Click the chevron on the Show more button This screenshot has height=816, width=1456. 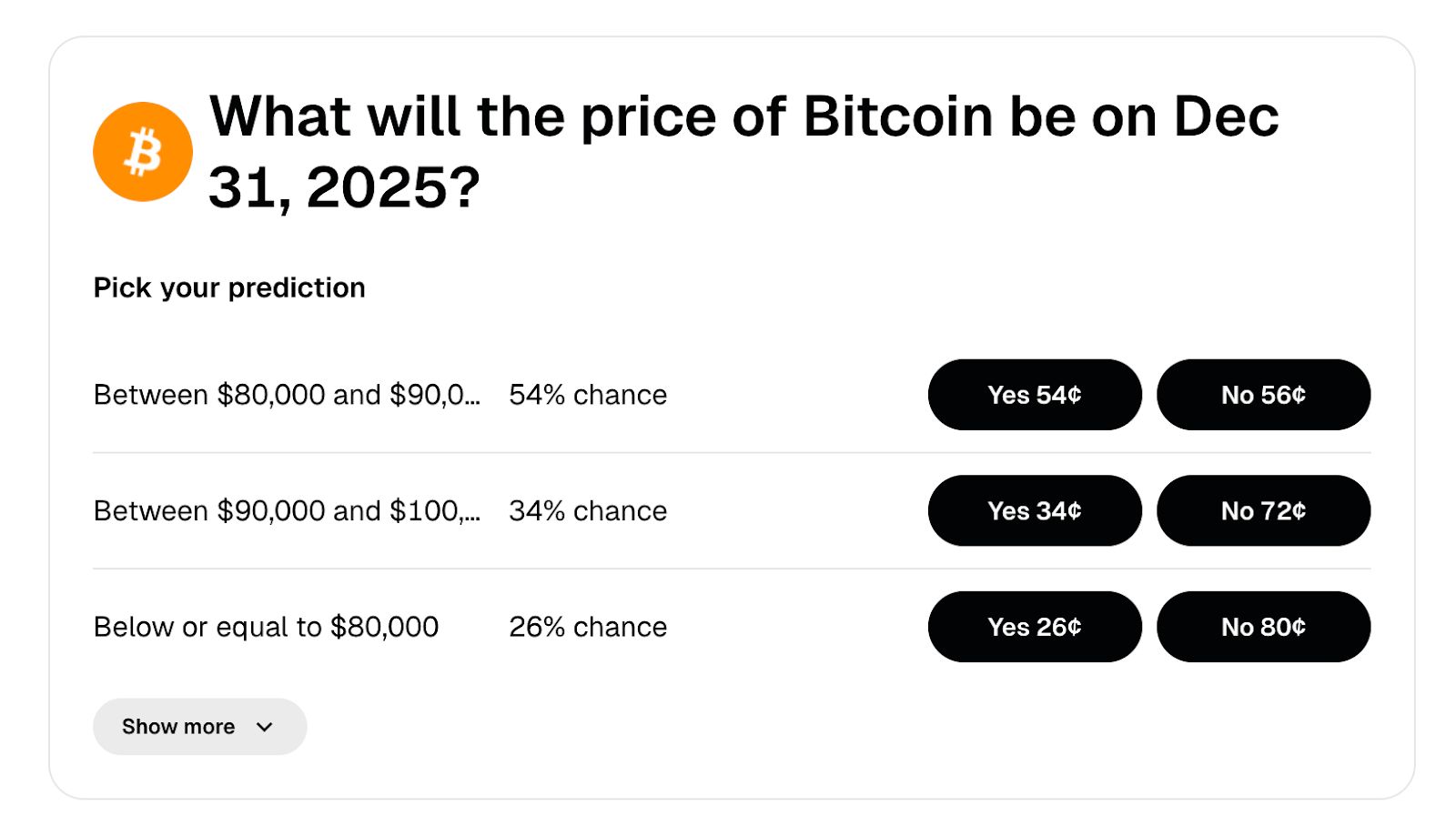tap(265, 726)
